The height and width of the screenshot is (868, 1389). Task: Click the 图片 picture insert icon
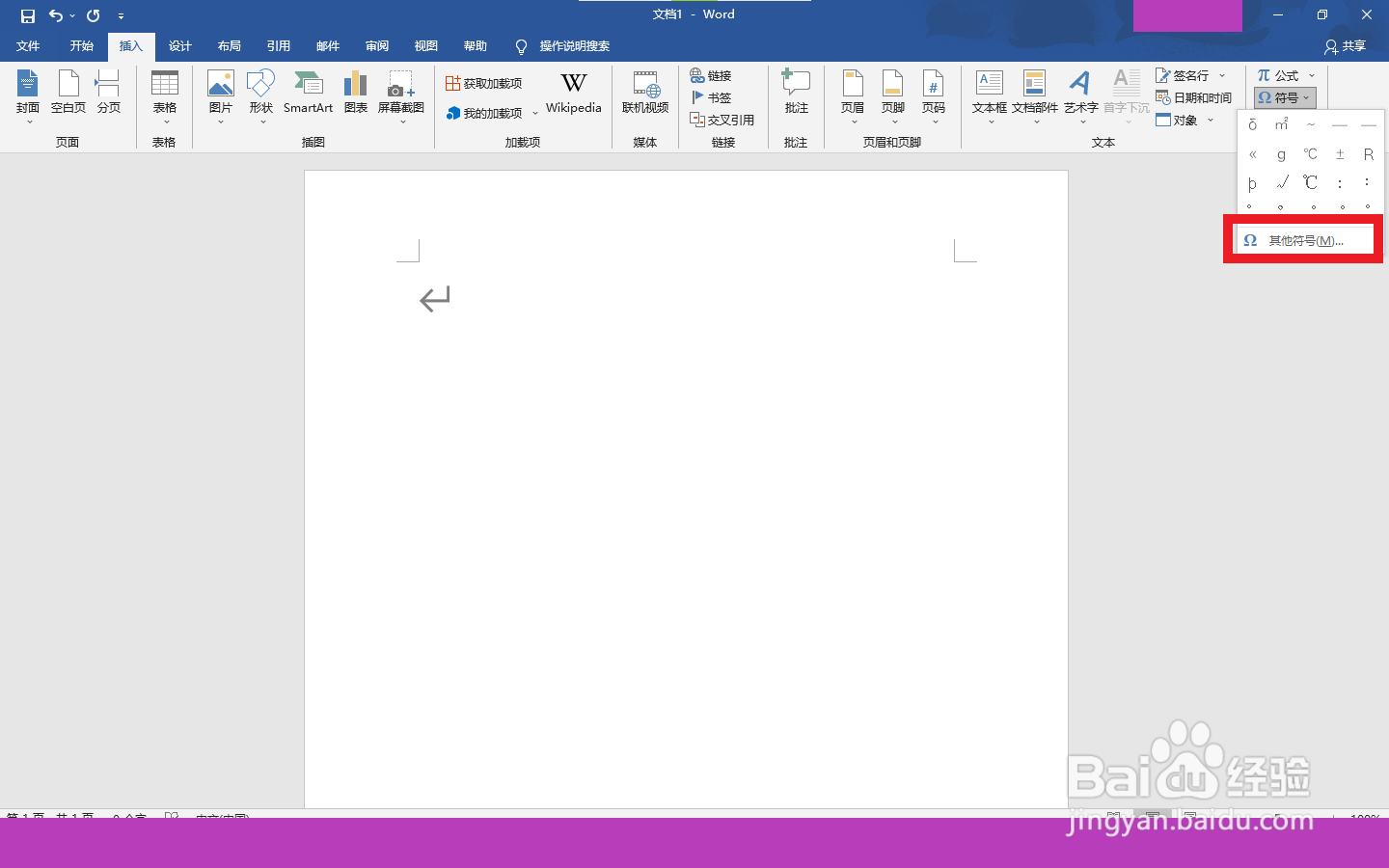tap(221, 95)
